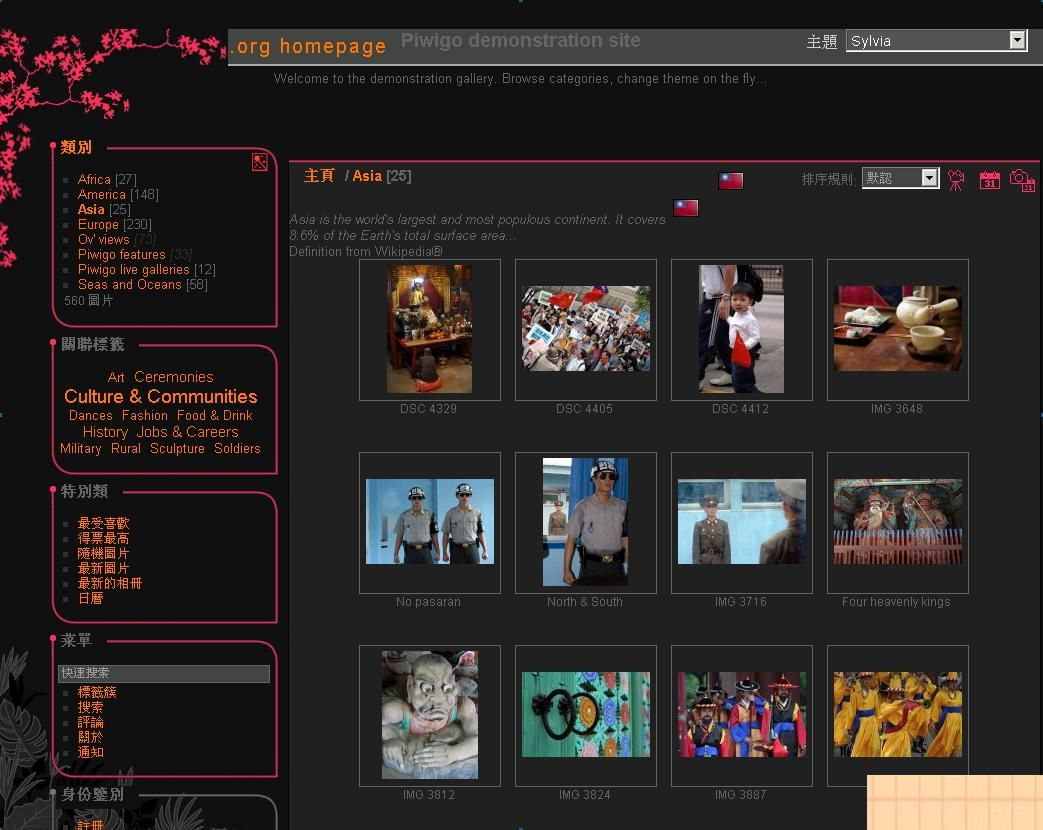Click the .org homepage header link
The image size is (1043, 830).
[x=307, y=46]
